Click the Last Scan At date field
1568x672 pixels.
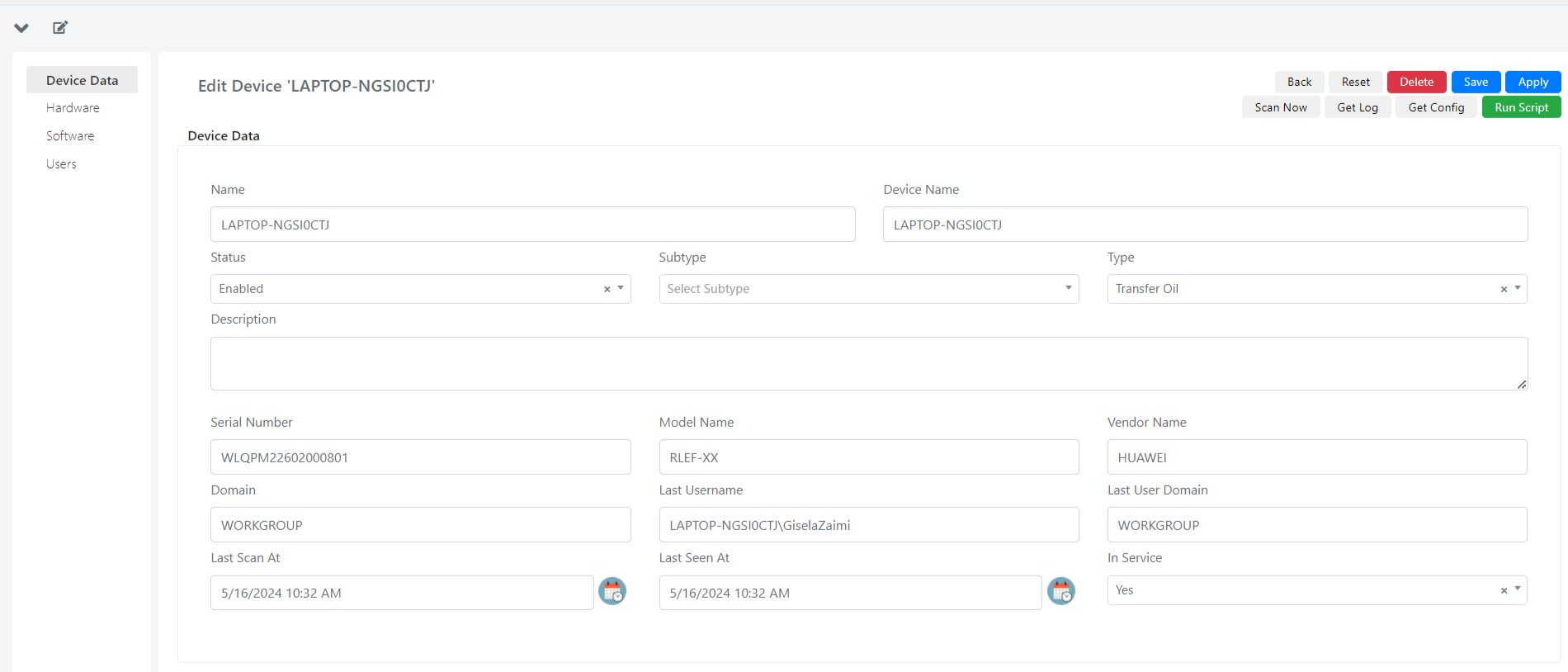click(x=402, y=593)
